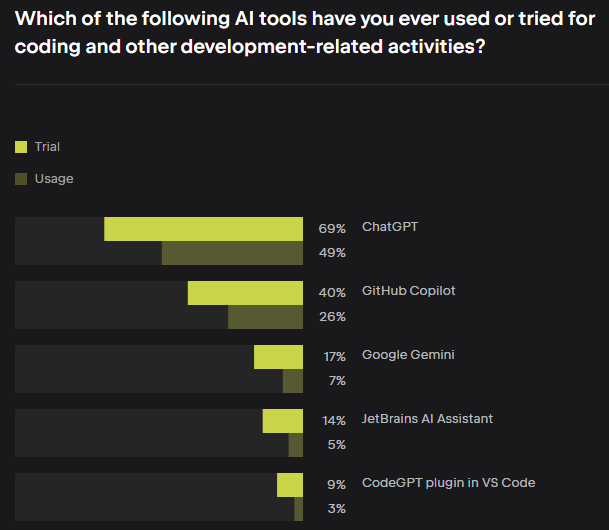Click the ChatGPT label
The image size is (609, 530).
click(390, 227)
